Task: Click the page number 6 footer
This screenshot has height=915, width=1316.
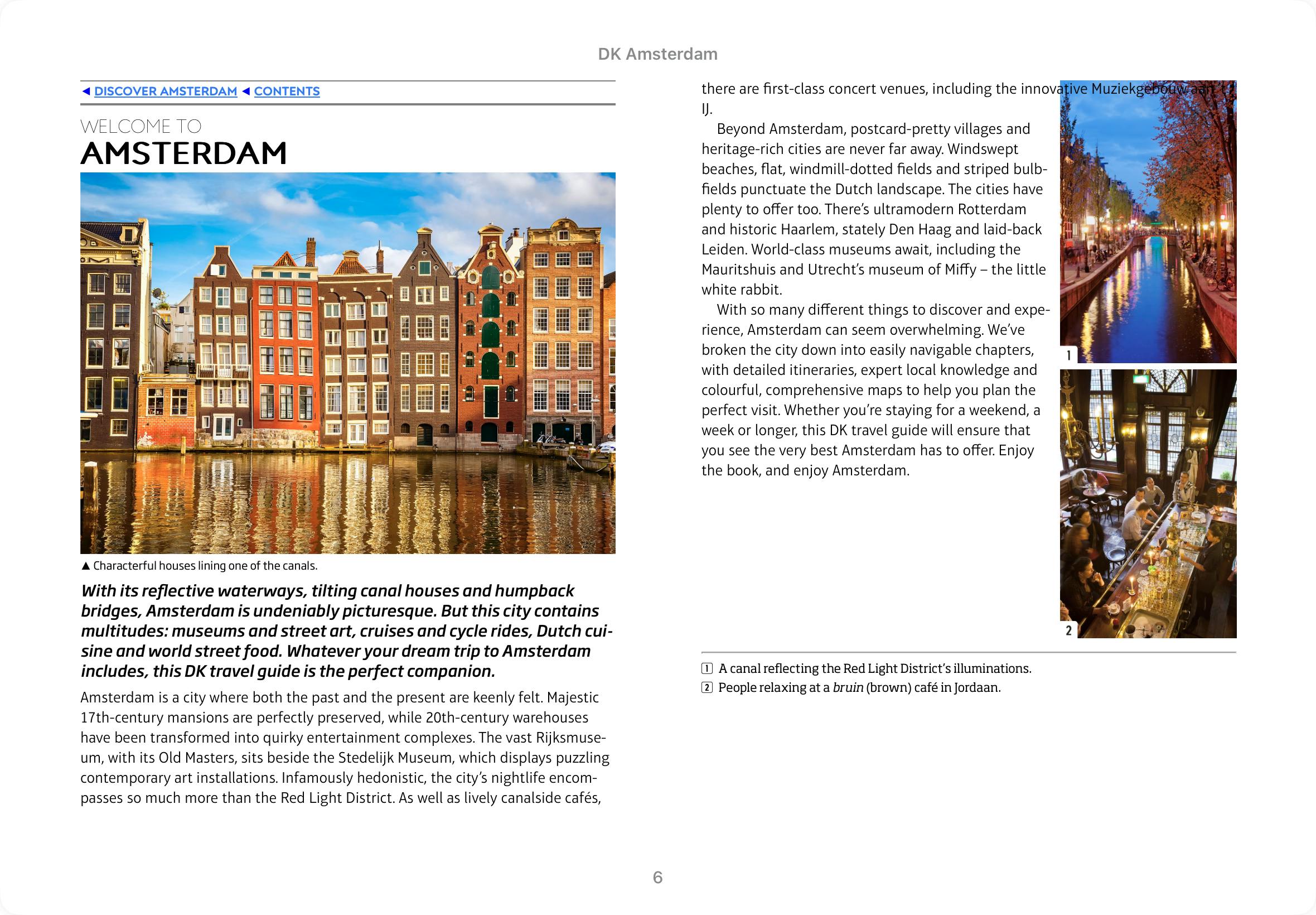Action: coord(657,877)
